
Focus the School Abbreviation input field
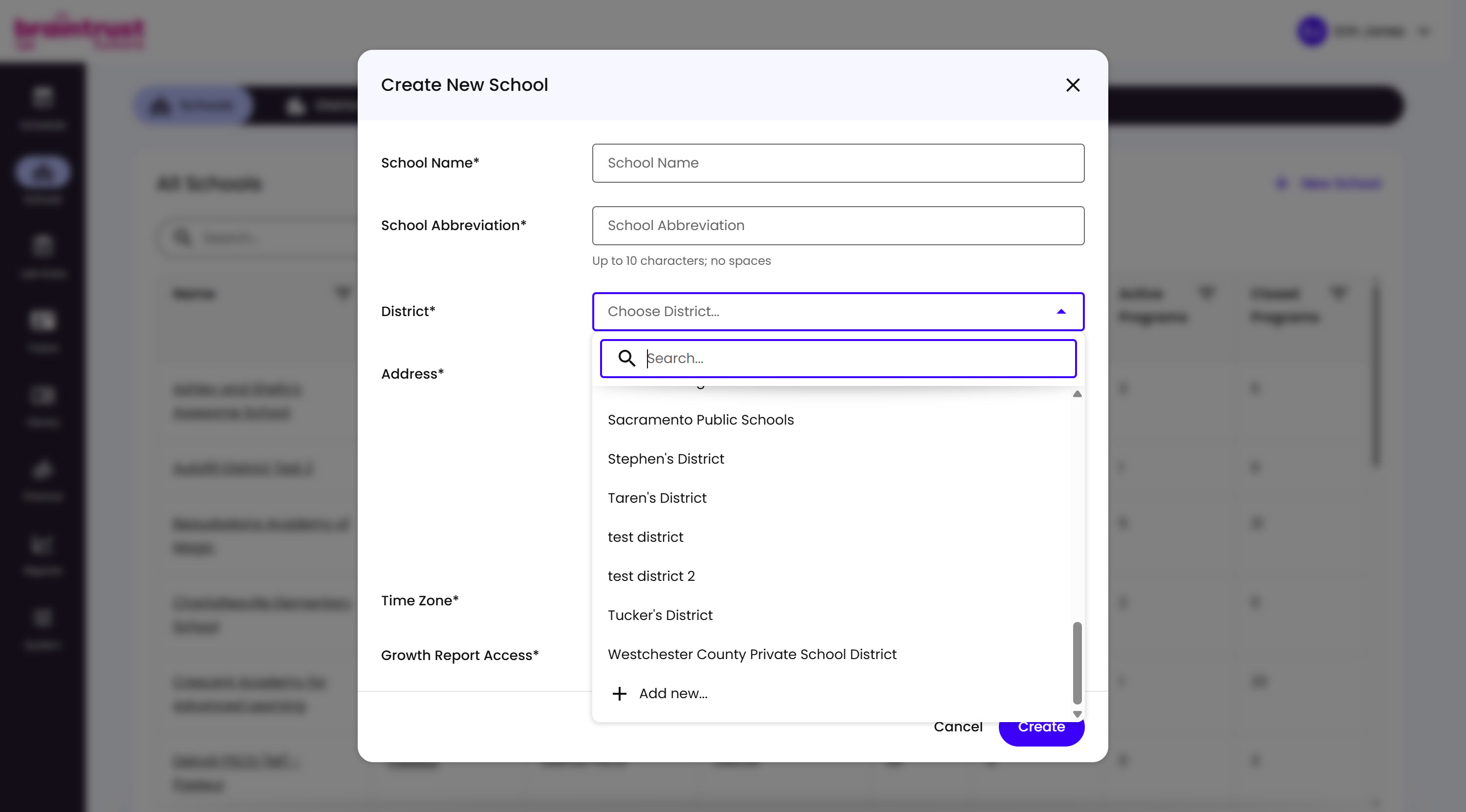click(838, 225)
